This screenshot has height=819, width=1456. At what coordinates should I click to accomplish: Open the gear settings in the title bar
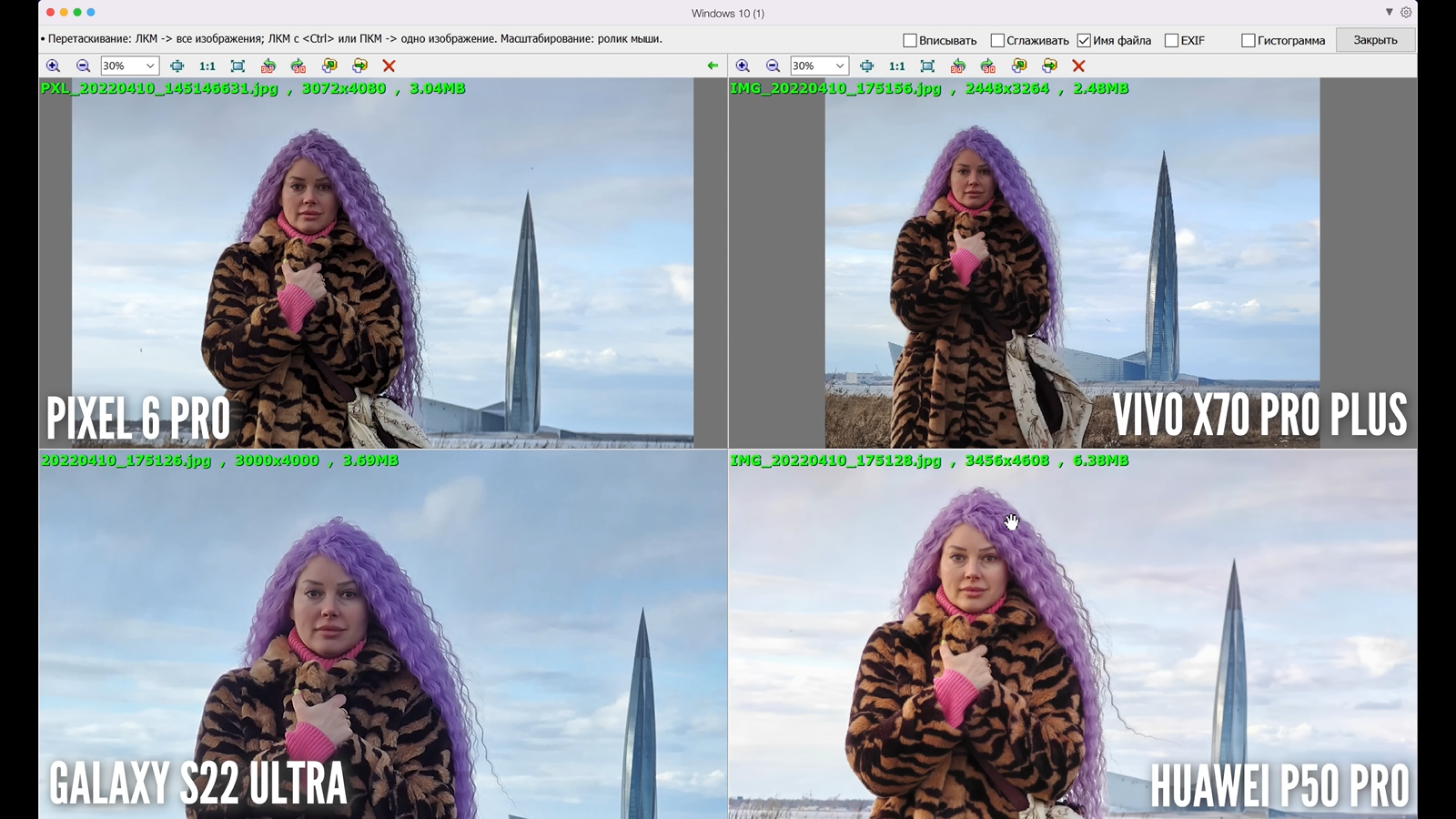[x=1406, y=13]
